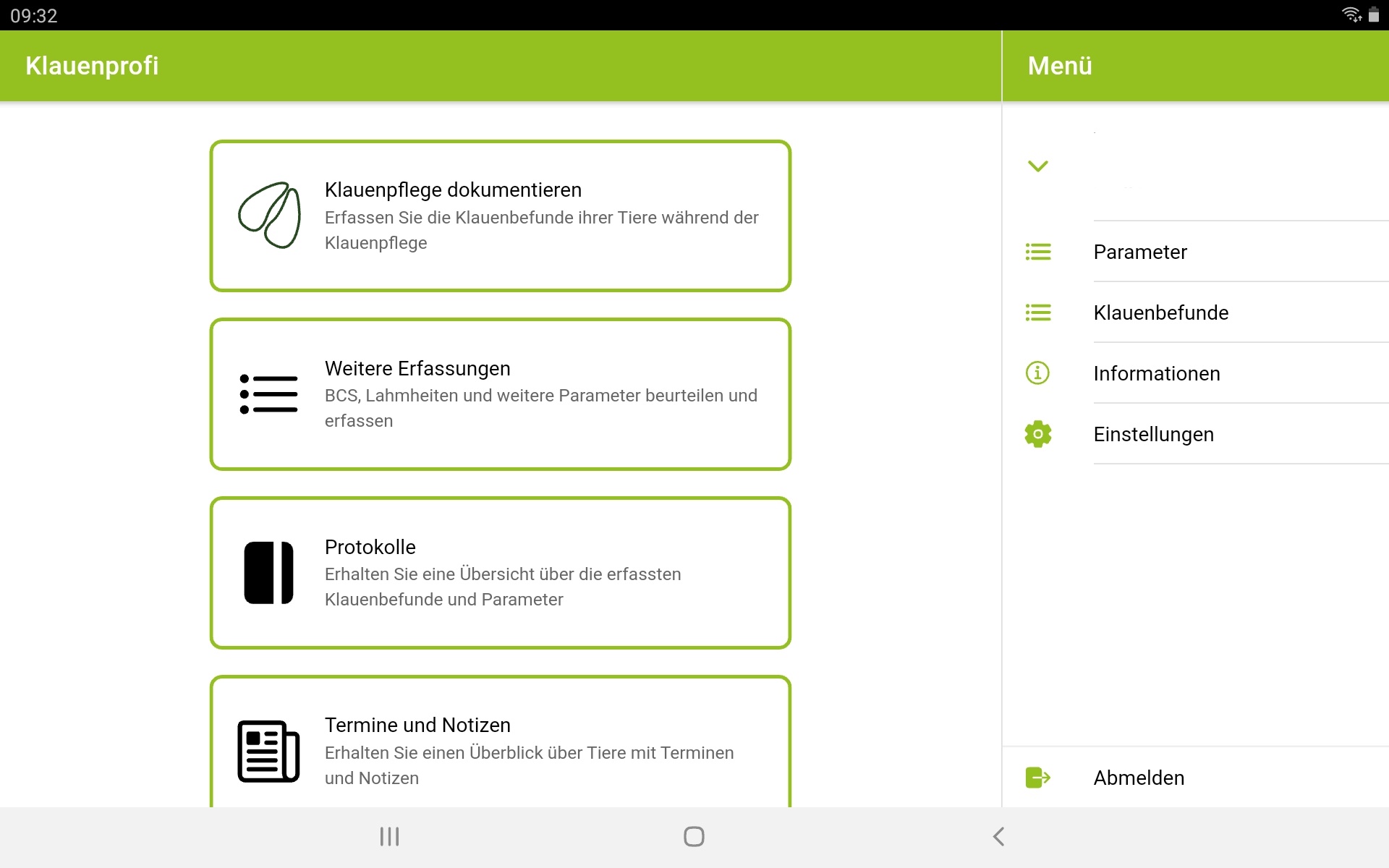The image size is (1389, 868).
Task: Open Weitere Erfassungen for BCS and Lahmheiten
Action: pos(501,393)
